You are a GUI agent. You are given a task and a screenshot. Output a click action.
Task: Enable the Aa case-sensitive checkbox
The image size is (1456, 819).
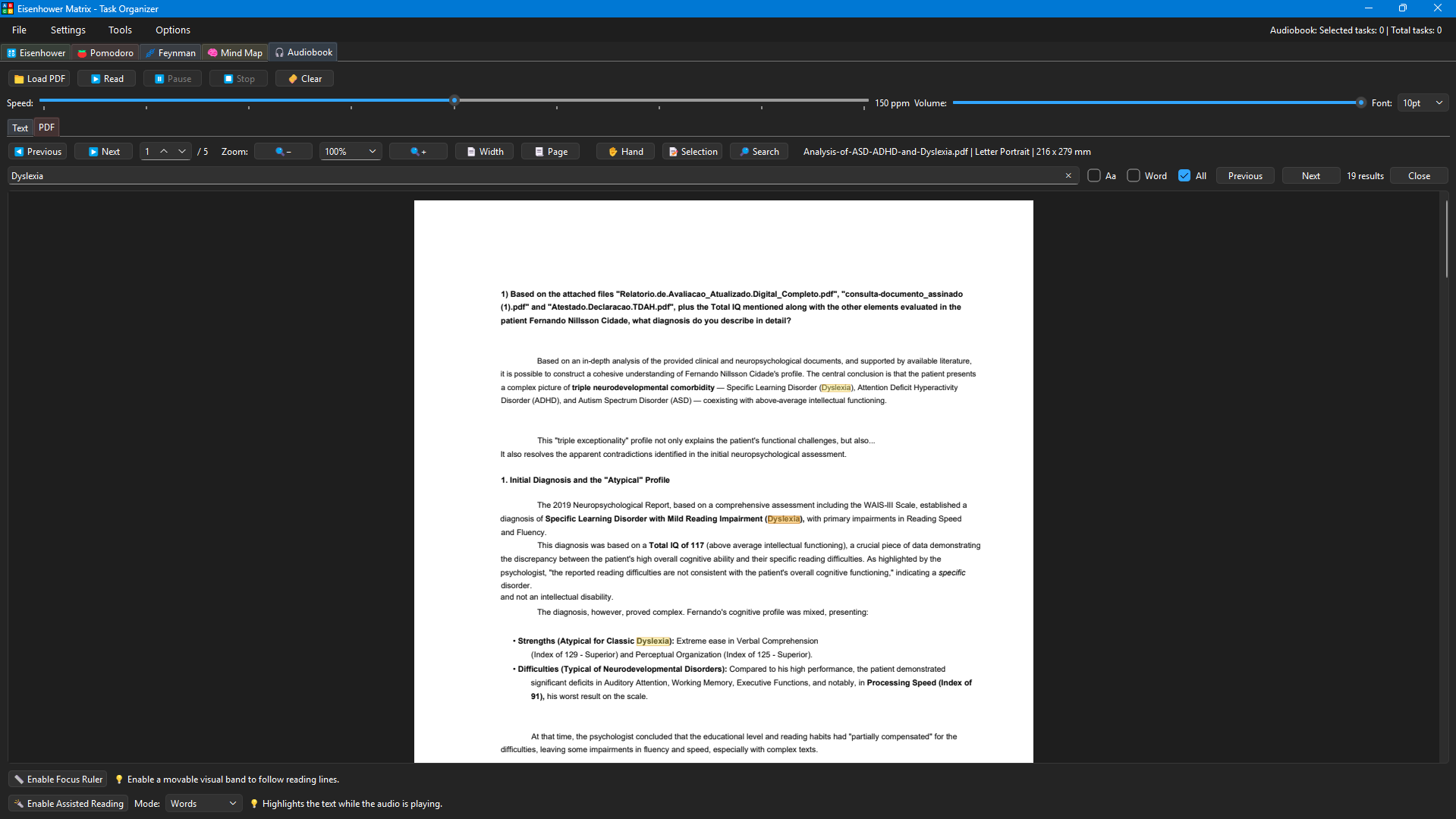tap(1094, 176)
